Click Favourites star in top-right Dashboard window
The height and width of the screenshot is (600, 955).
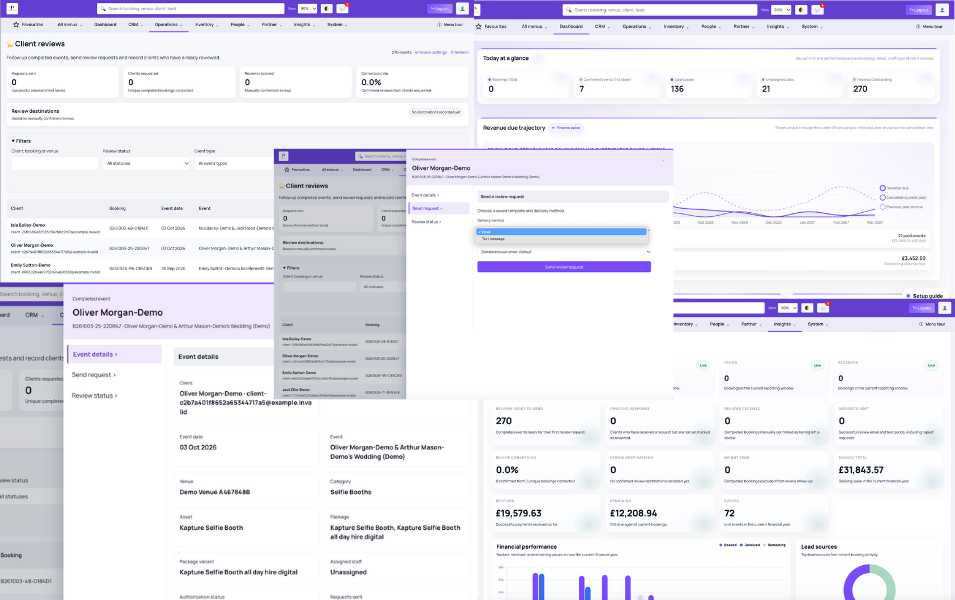click(479, 26)
